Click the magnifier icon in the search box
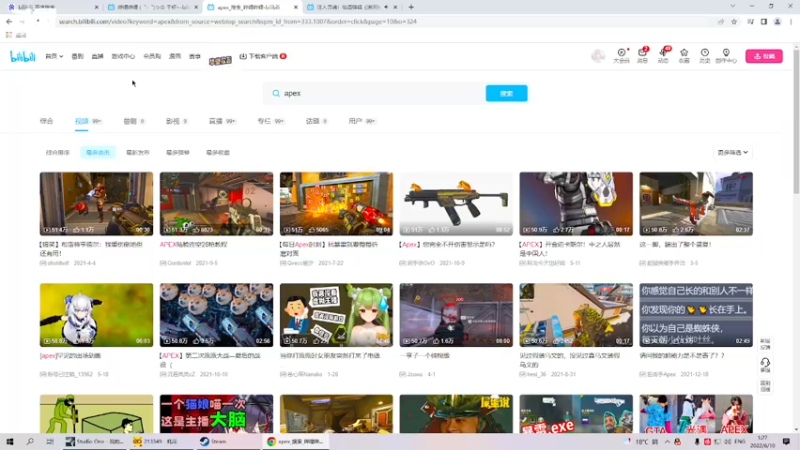Screen dimensions: 800x450 pos(276,93)
